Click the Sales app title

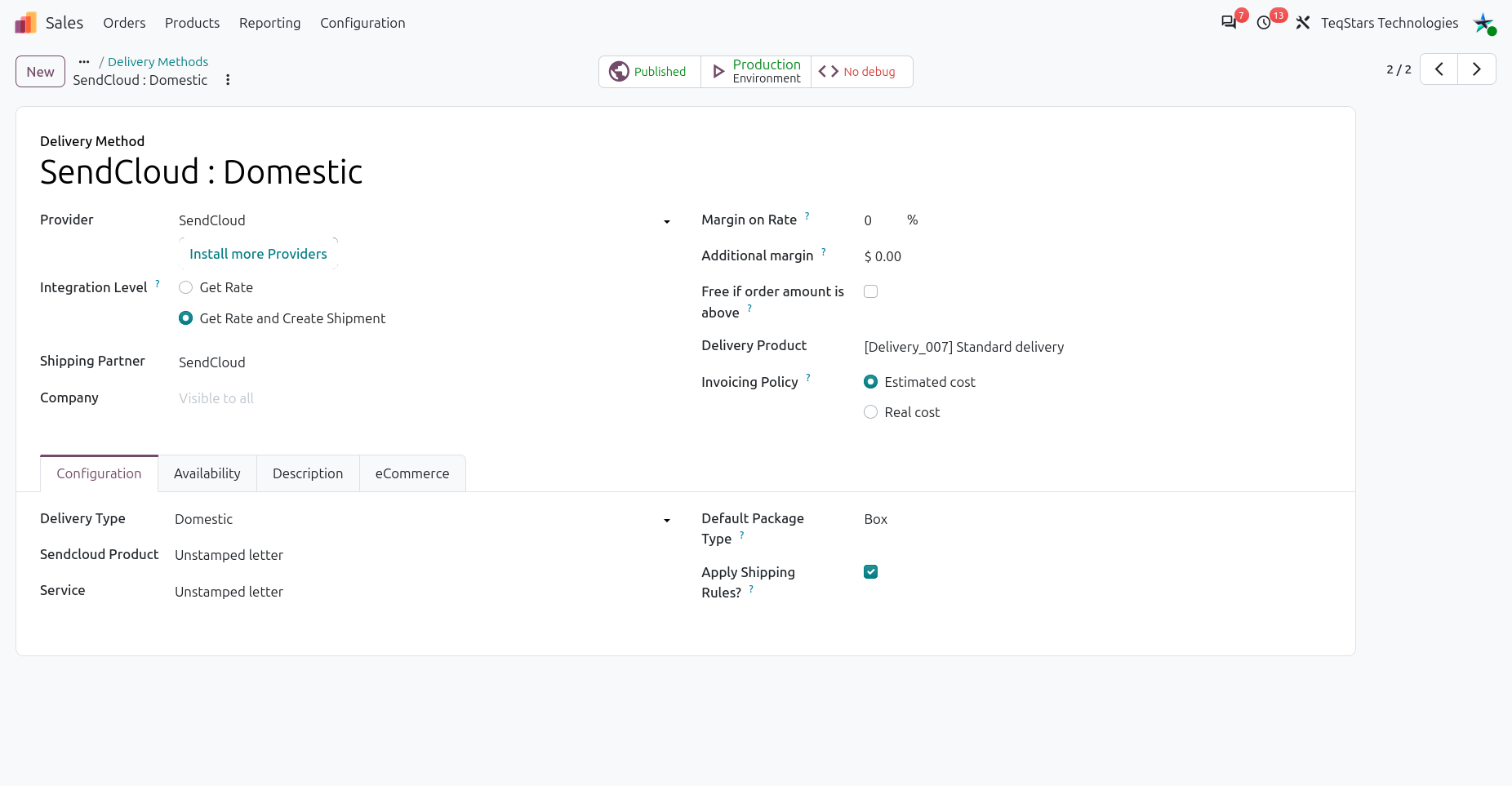(64, 23)
